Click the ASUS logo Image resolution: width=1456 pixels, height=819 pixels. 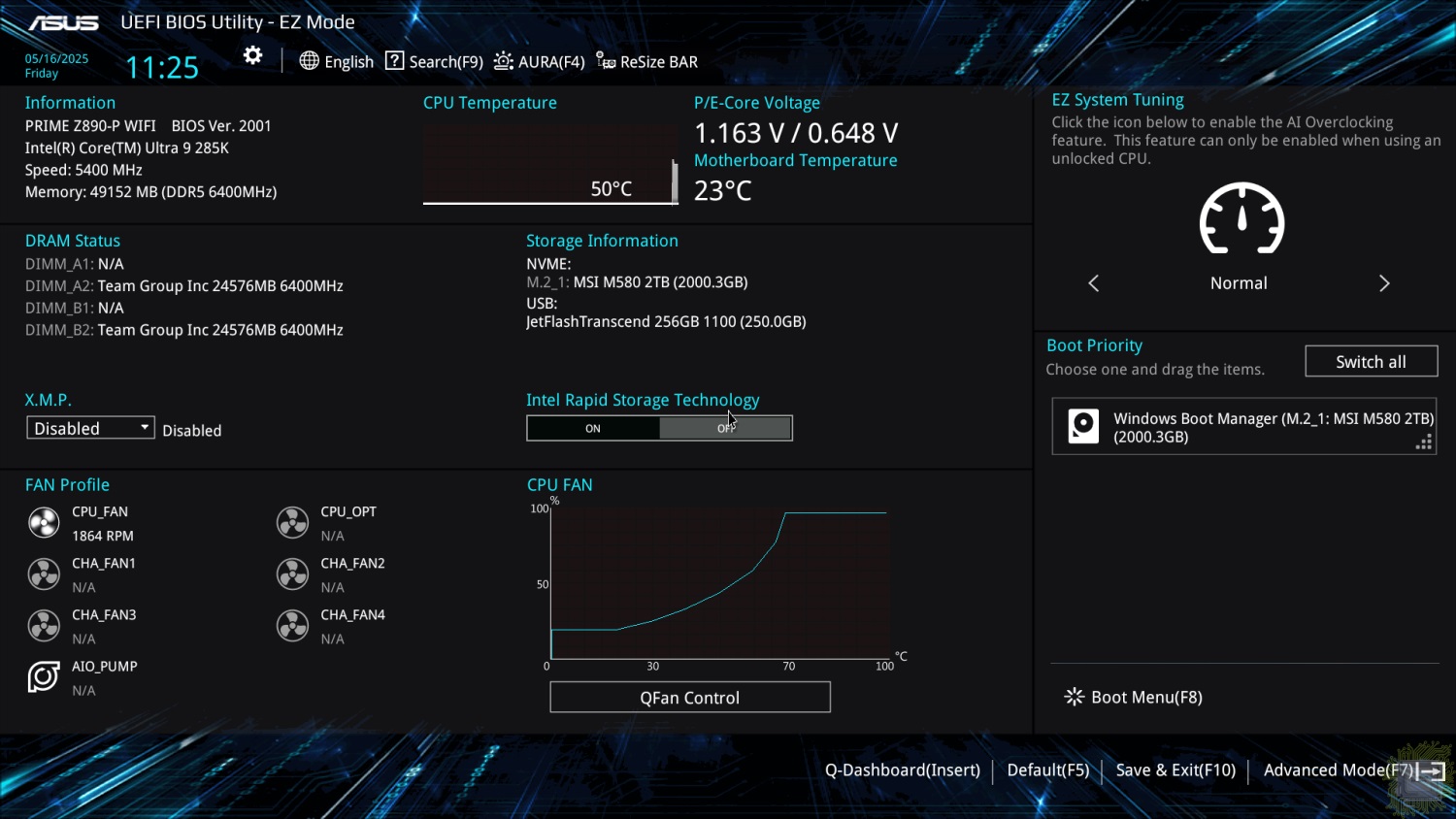[64, 22]
